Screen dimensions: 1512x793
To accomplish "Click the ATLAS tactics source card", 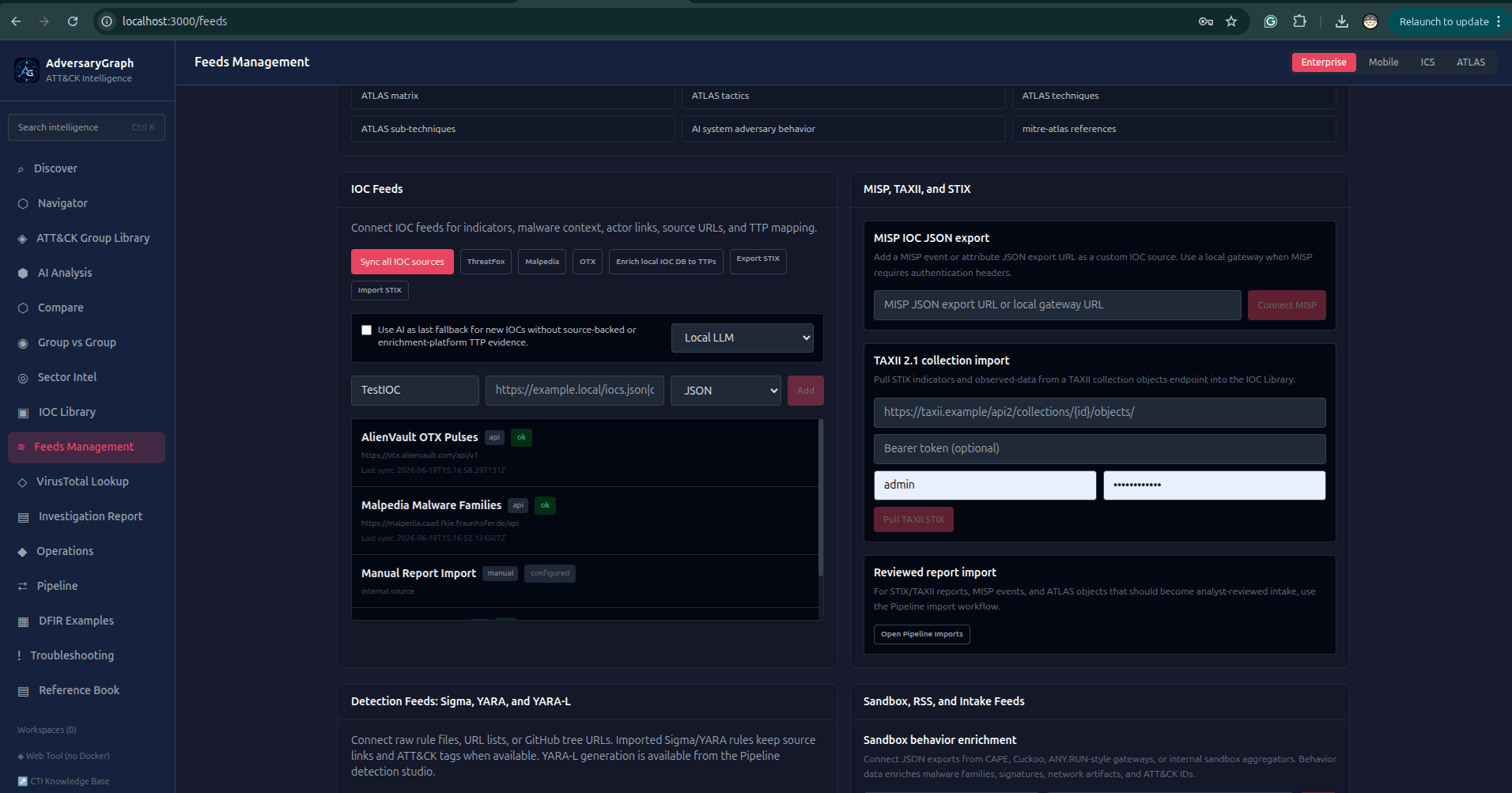I will (844, 96).
